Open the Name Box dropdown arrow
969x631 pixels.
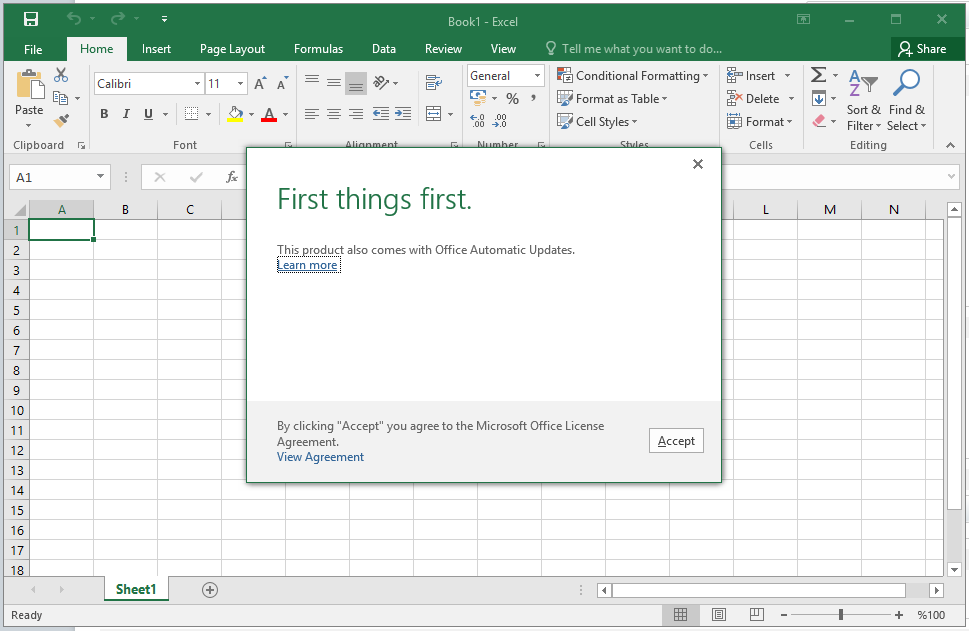point(100,177)
